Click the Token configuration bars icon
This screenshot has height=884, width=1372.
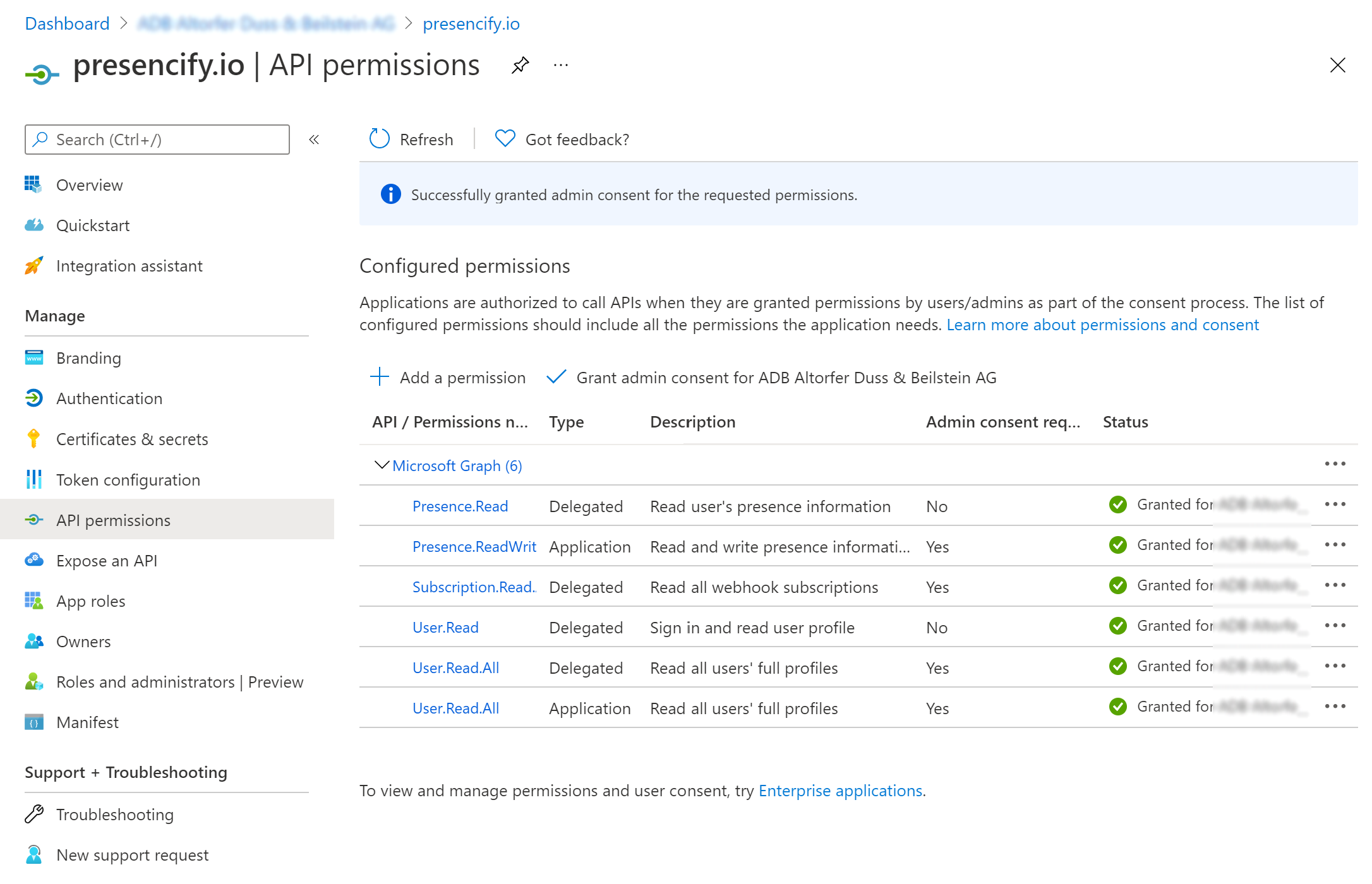pyautogui.click(x=33, y=479)
